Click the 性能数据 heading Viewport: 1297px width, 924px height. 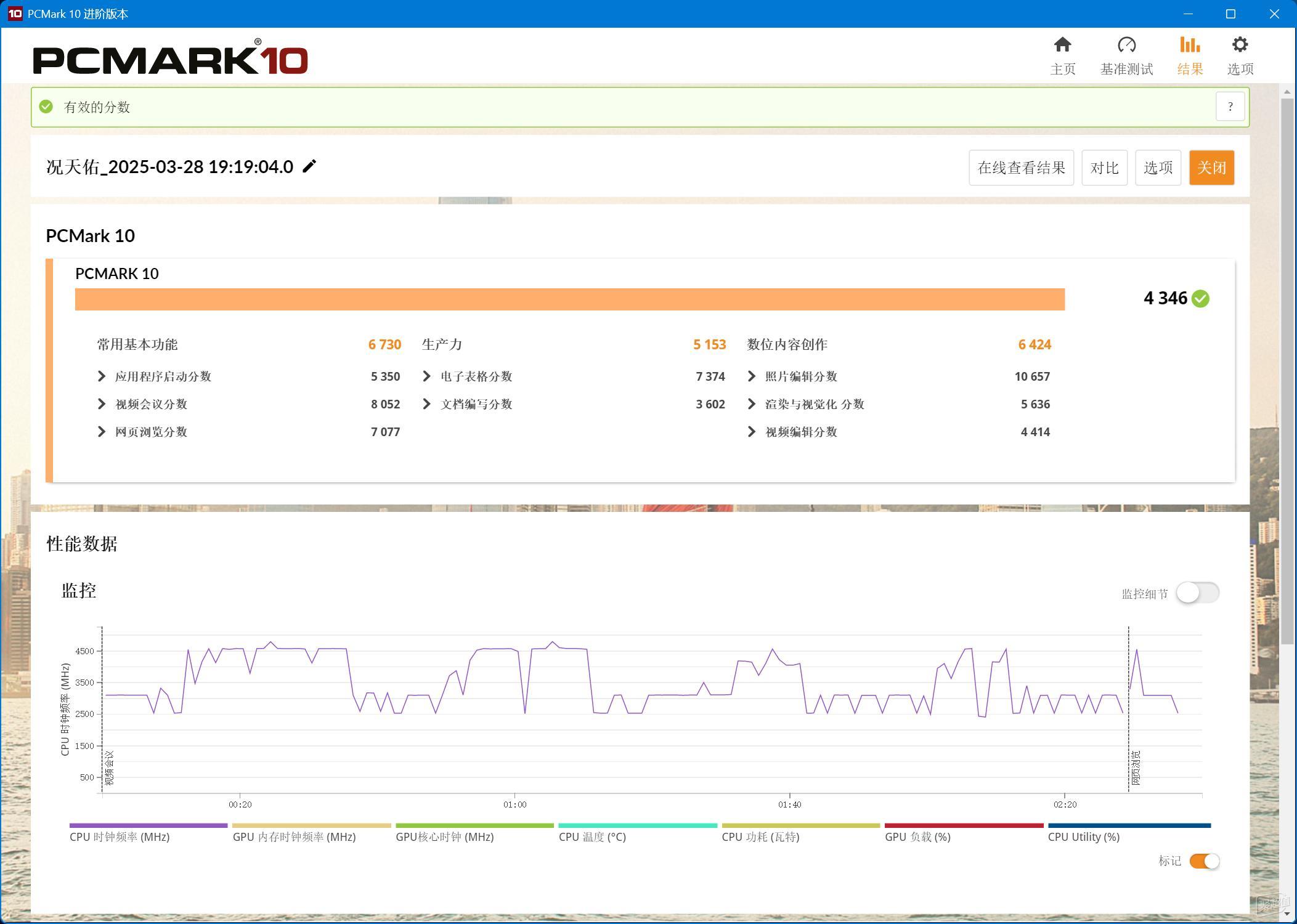pos(82,543)
